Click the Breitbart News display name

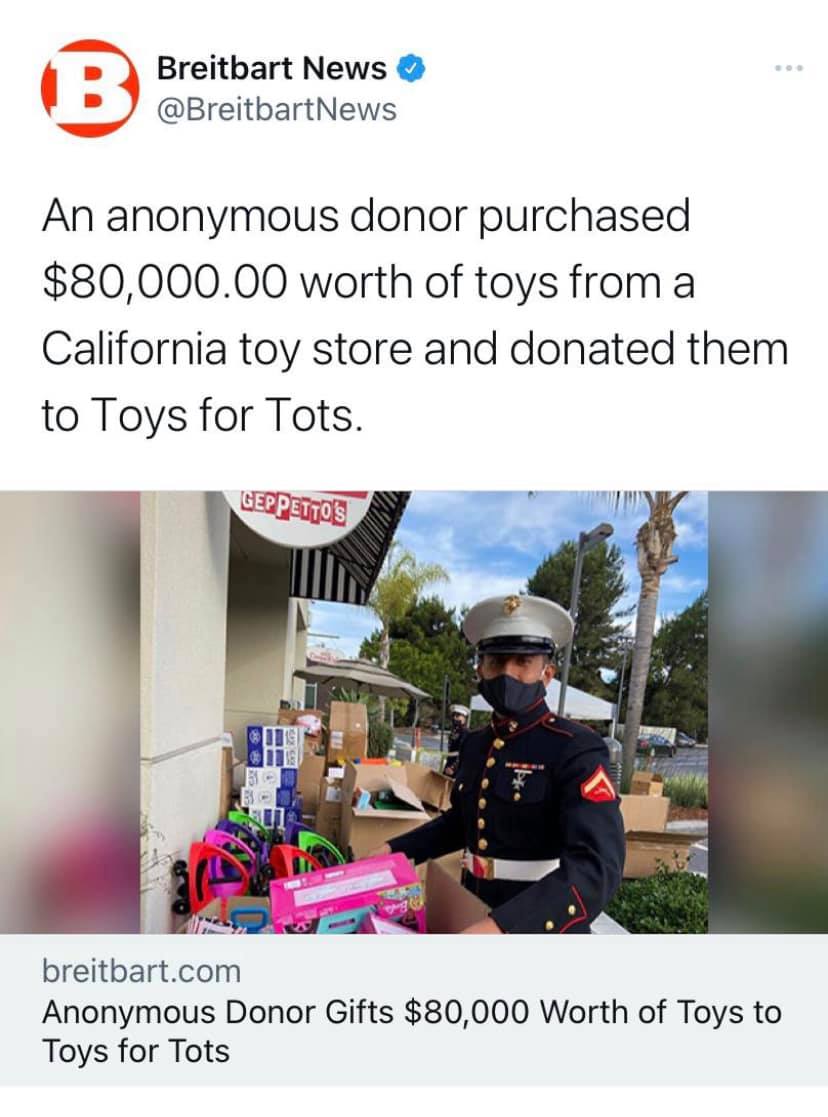coord(271,68)
